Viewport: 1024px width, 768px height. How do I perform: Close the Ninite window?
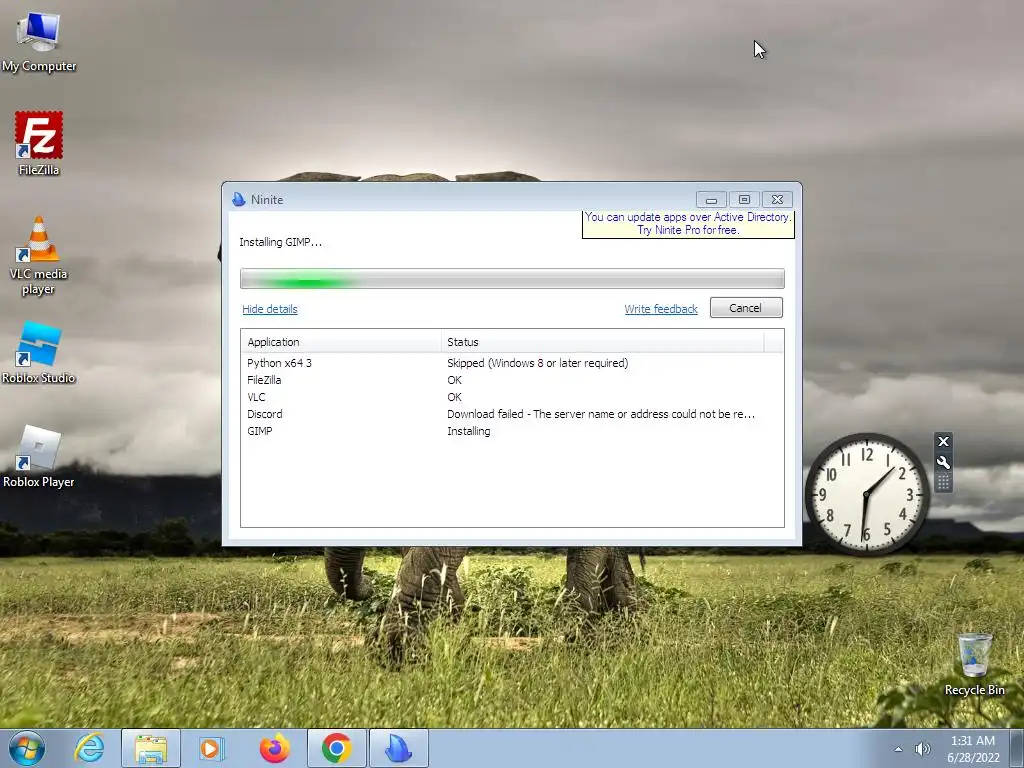[x=777, y=199]
